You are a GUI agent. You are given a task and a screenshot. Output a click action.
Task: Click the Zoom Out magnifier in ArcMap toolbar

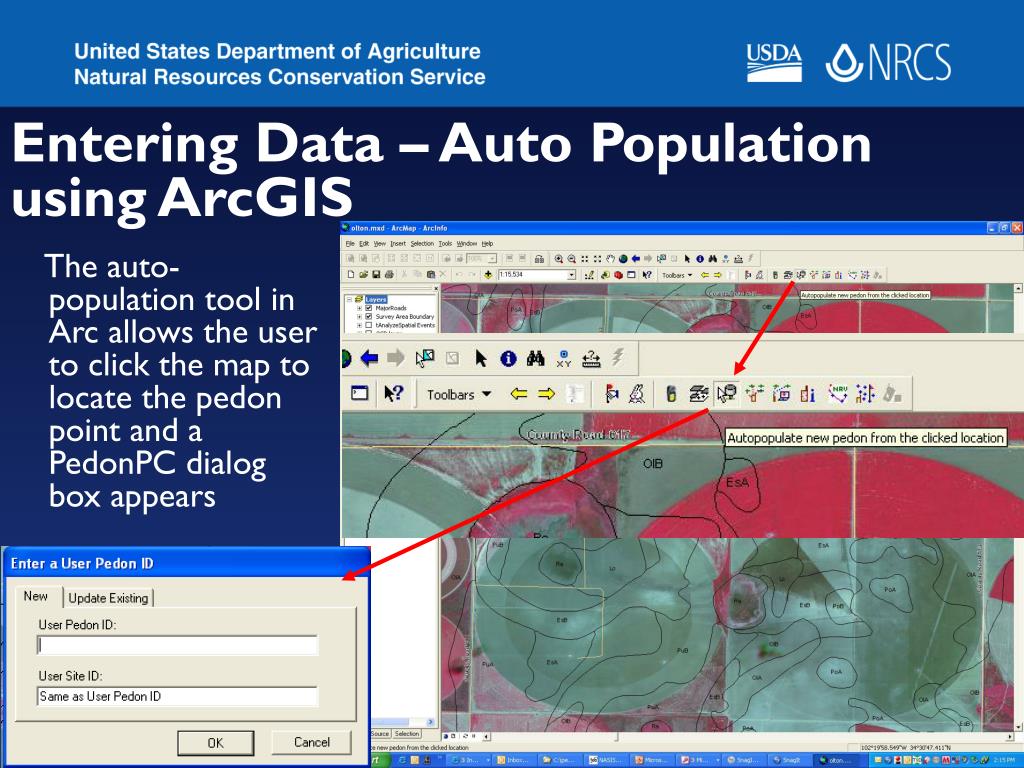(x=571, y=259)
